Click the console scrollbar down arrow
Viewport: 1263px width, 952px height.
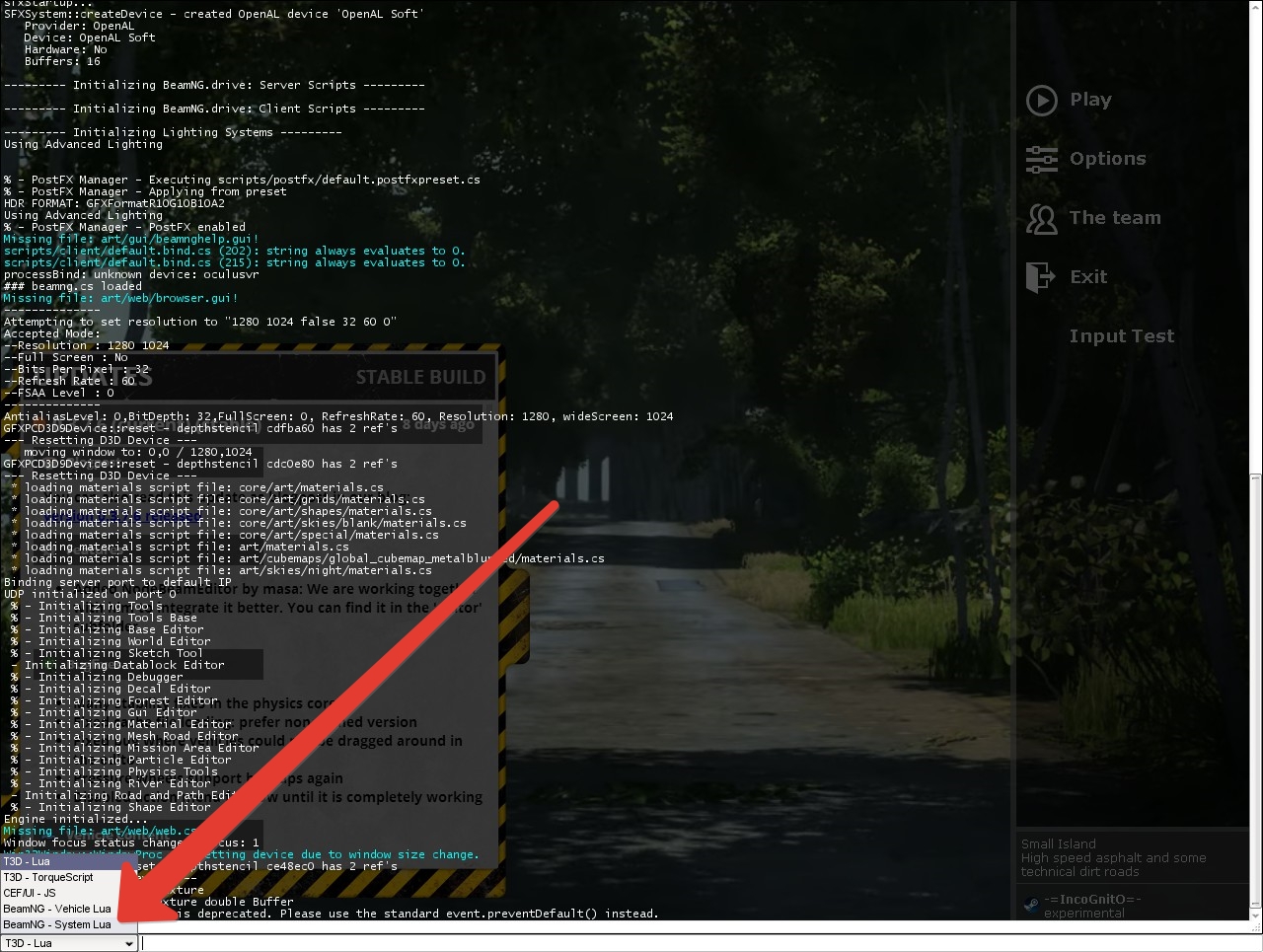pos(1256,916)
